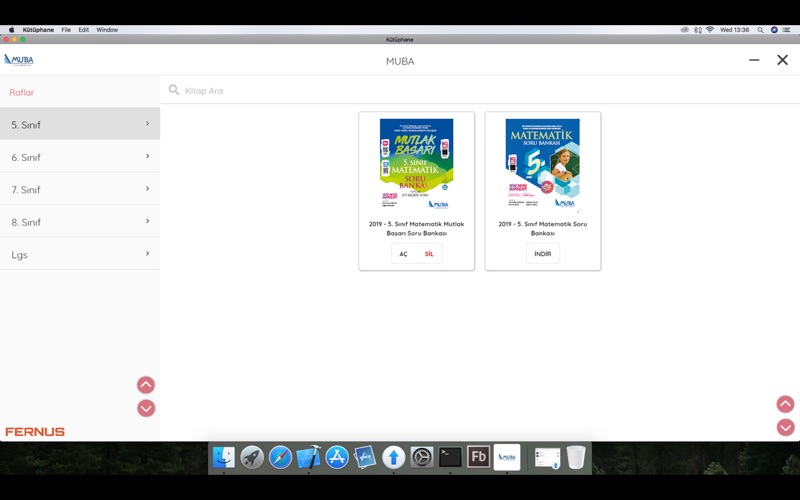Expand the Lgs shelf chevron

pos(147,254)
